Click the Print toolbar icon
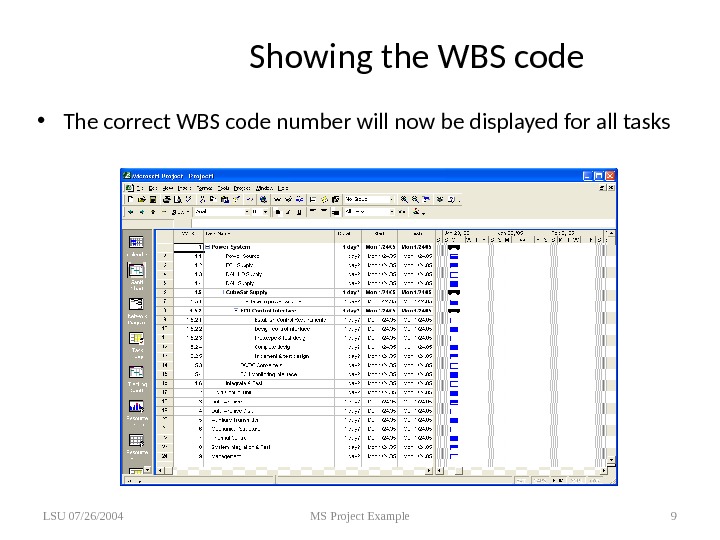Image resolution: width=720 pixels, height=540 pixels. [167, 199]
